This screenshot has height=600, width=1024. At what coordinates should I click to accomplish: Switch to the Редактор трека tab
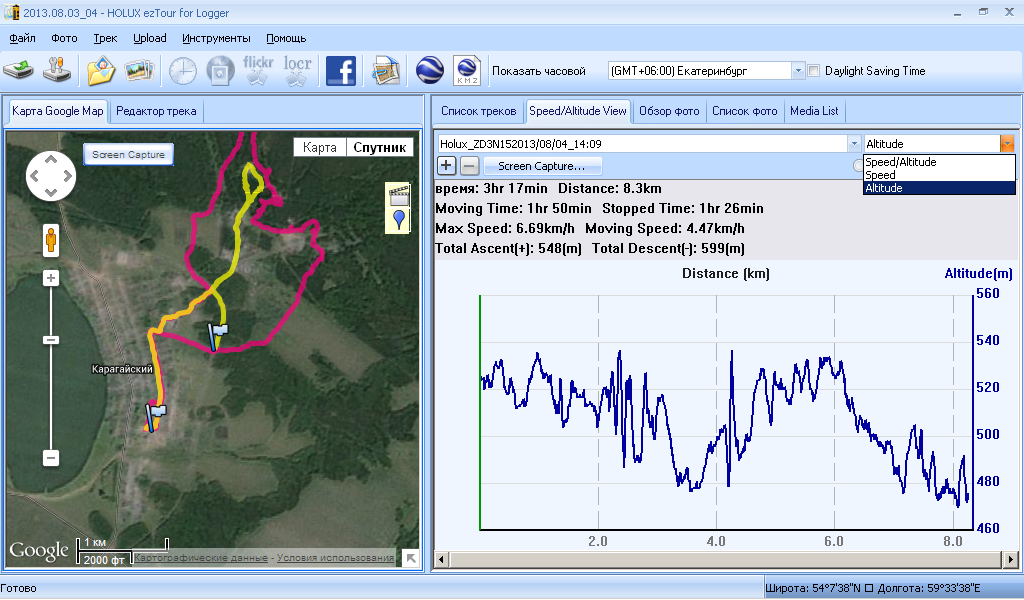pyautogui.click(x=156, y=111)
